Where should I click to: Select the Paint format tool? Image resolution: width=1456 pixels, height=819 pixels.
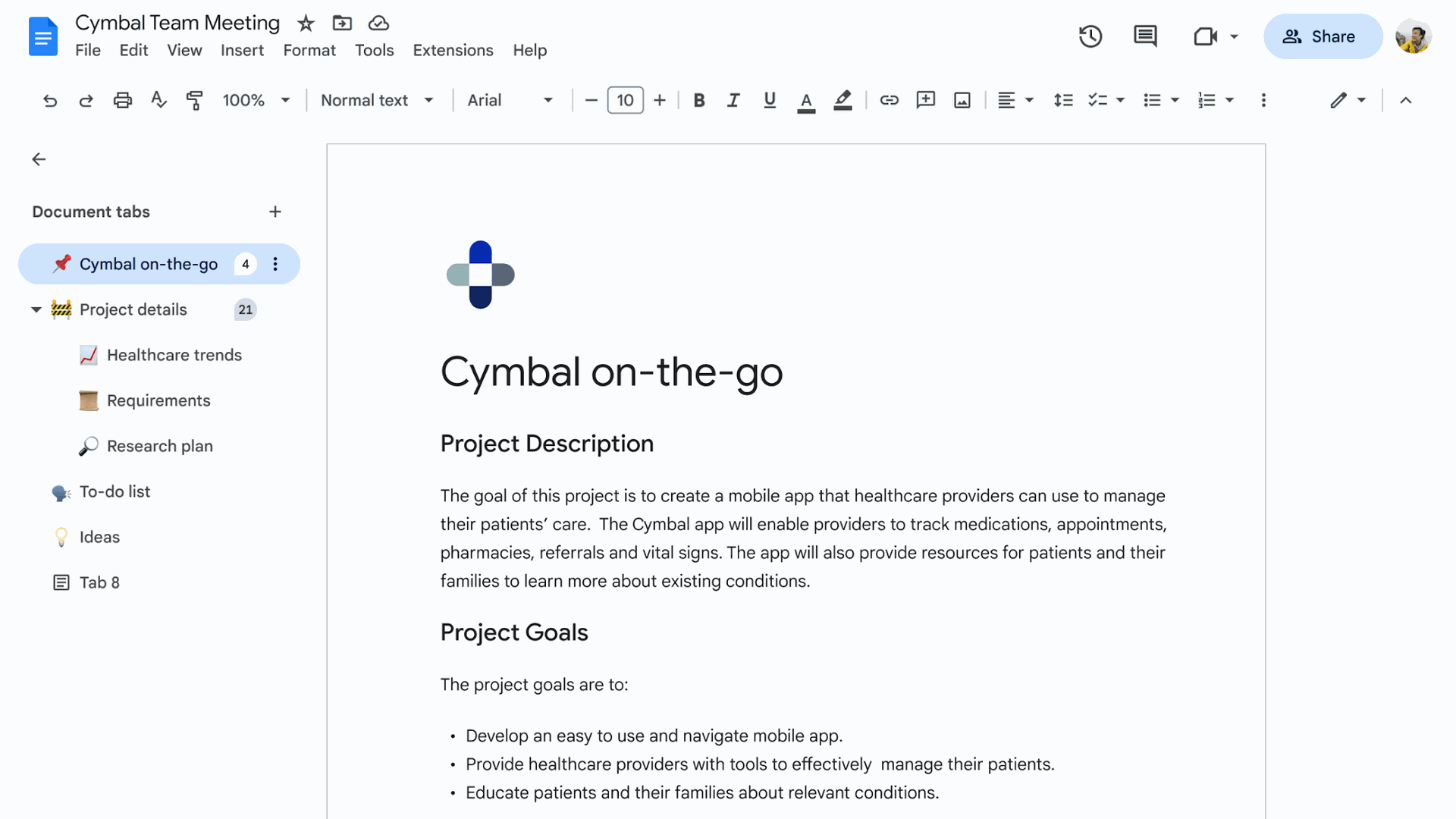click(x=195, y=100)
